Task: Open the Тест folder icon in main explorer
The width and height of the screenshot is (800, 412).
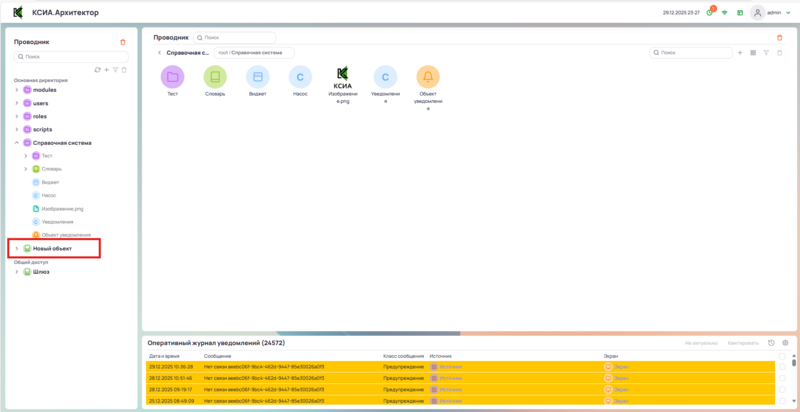Action: [x=172, y=76]
